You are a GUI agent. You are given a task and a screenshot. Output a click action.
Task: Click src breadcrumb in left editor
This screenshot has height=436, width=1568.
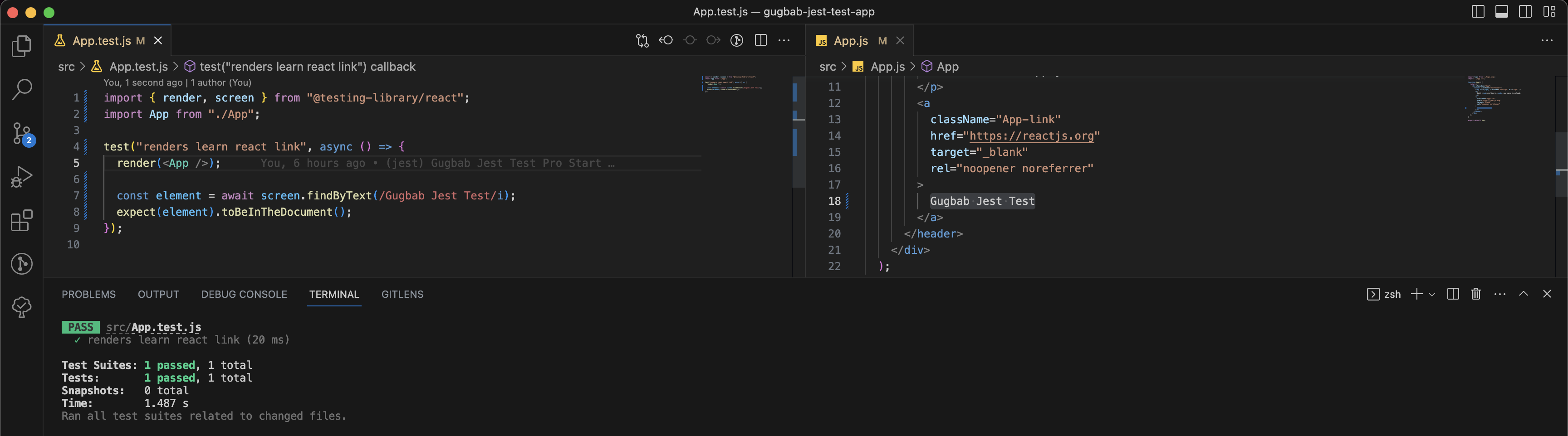tap(66, 67)
